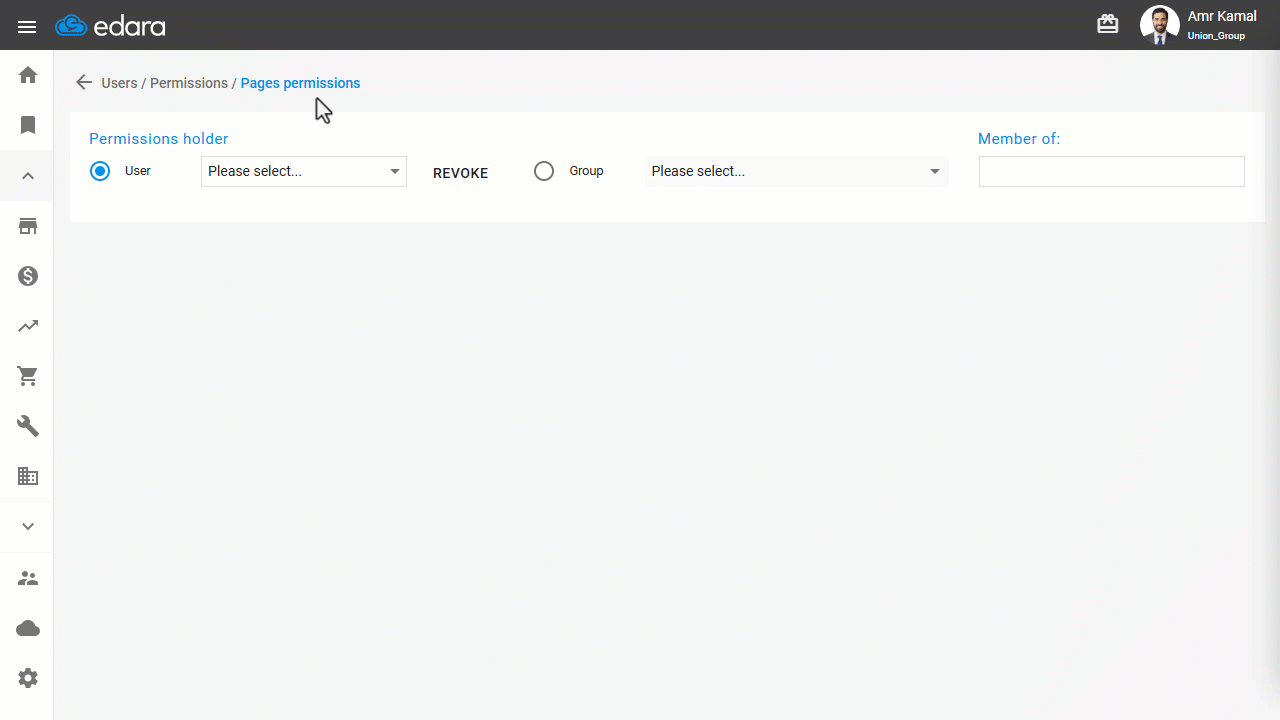Click the Member of input field
The width and height of the screenshot is (1280, 720).
tap(1112, 171)
